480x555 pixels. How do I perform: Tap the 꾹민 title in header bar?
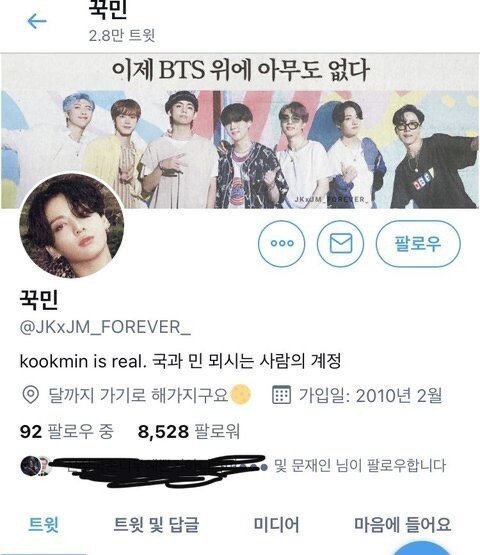click(108, 8)
